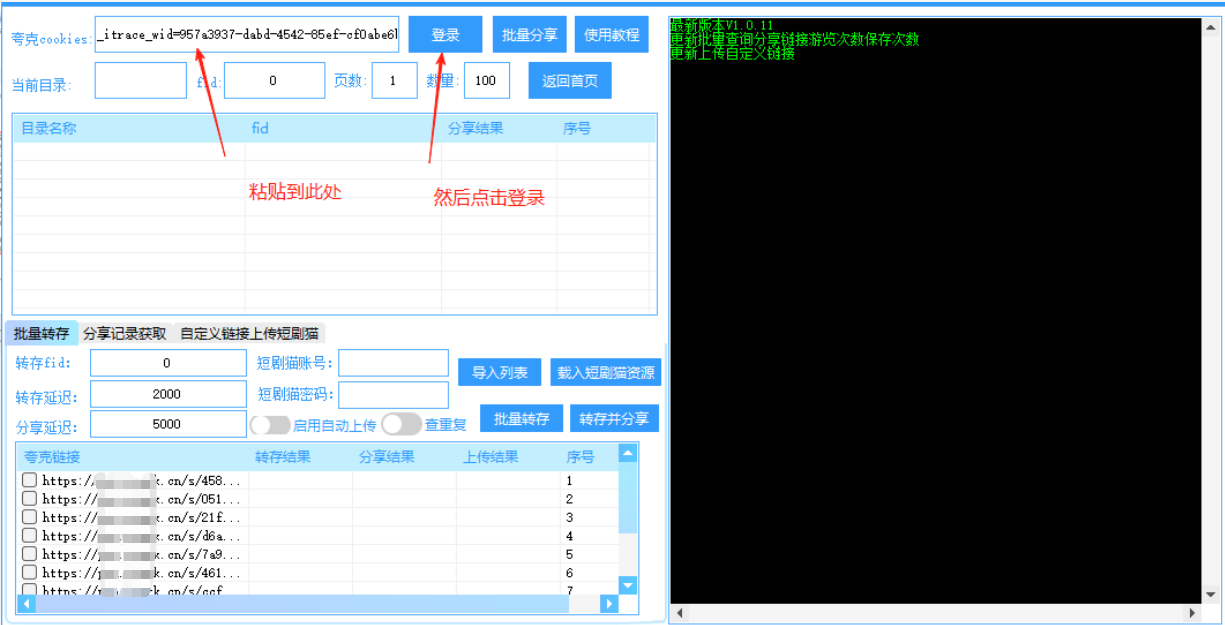Viewport: 1225px width, 625px height.
Task: Click the fid column header in directory table
Action: click(x=343, y=128)
